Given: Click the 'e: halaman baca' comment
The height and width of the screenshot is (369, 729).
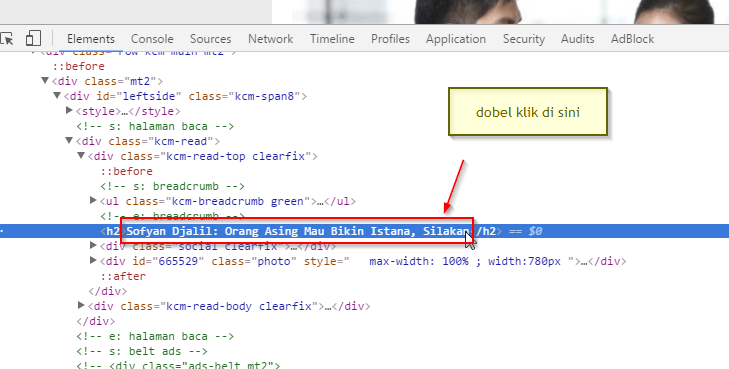Looking at the screenshot, I should (155, 336).
